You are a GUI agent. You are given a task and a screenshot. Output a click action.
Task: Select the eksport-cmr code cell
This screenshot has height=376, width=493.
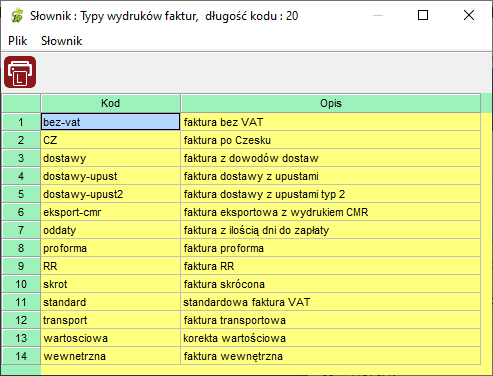coord(111,212)
